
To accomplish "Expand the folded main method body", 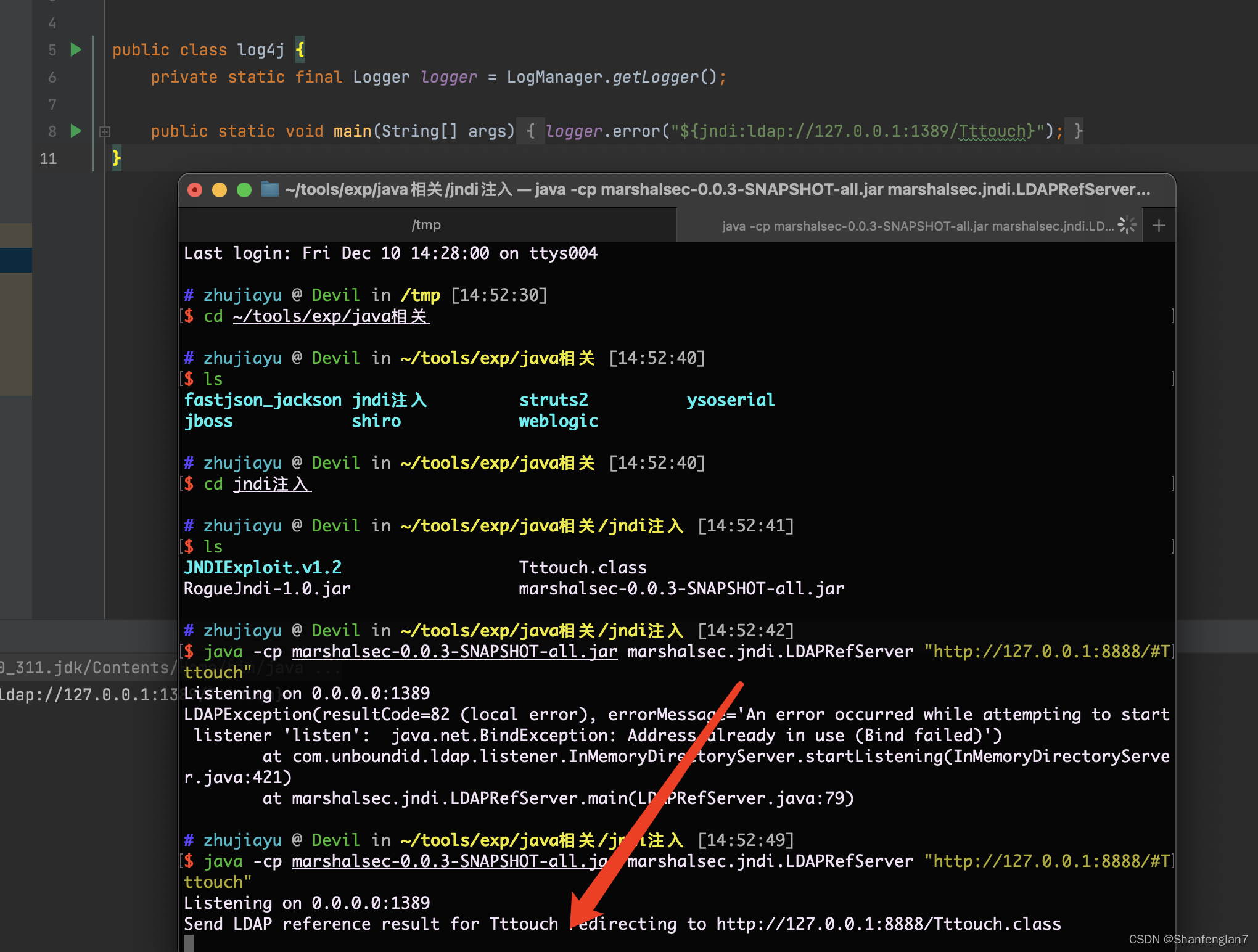I will tap(105, 131).
